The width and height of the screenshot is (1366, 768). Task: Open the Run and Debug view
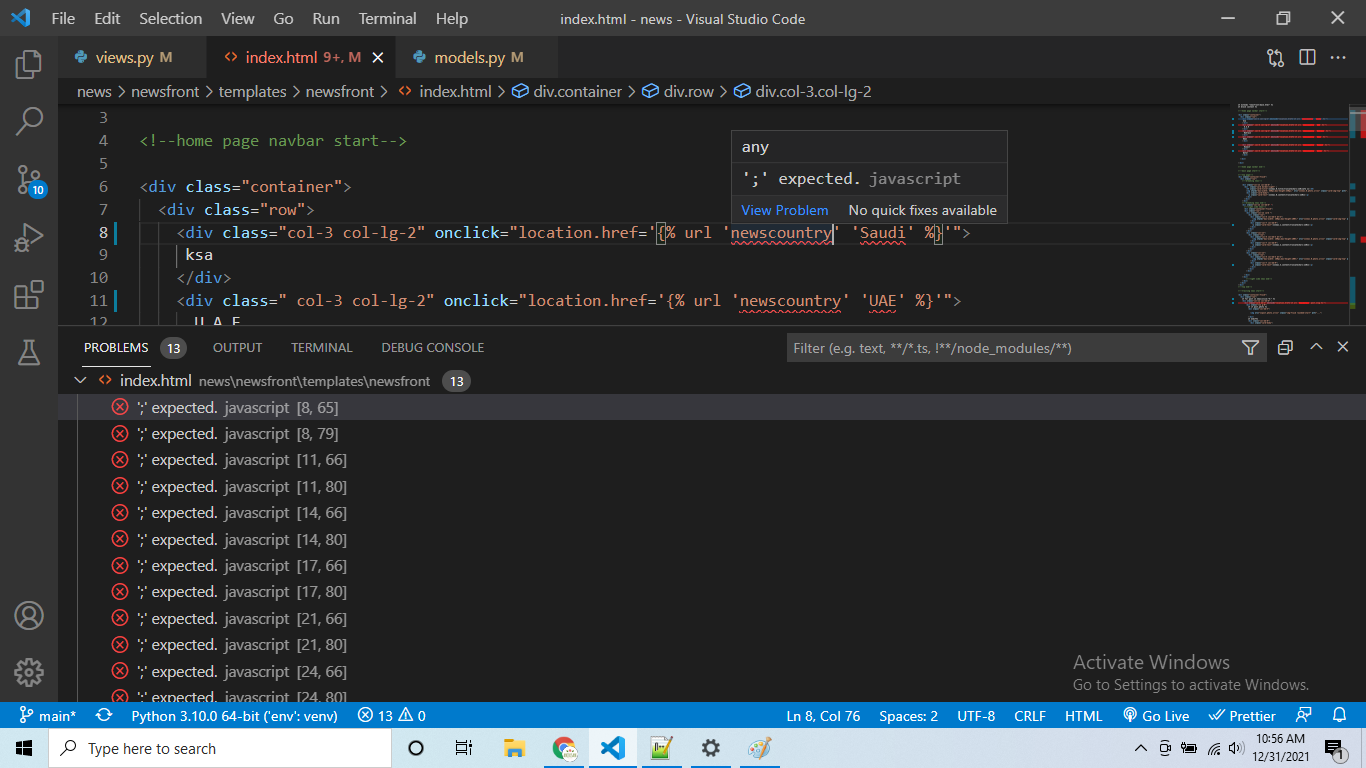click(29, 238)
